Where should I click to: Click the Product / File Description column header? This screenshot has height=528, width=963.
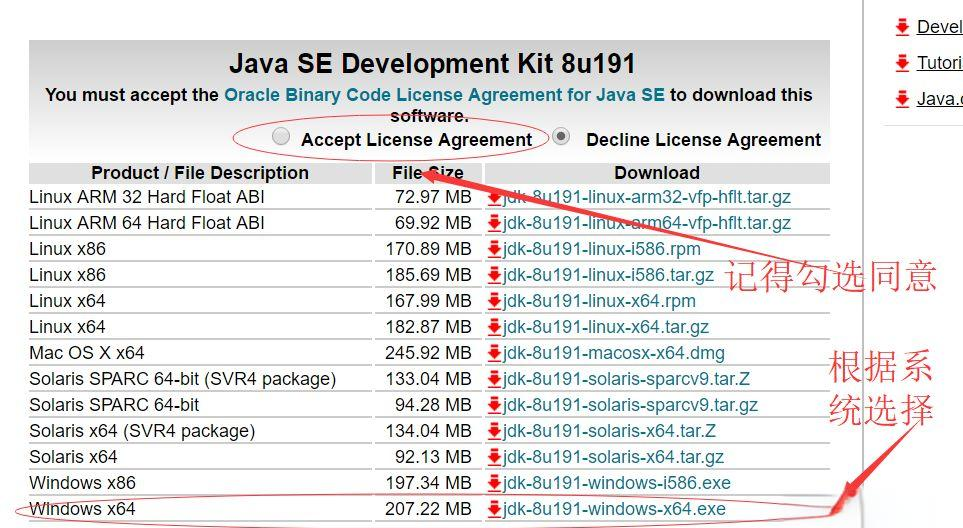coord(200,173)
